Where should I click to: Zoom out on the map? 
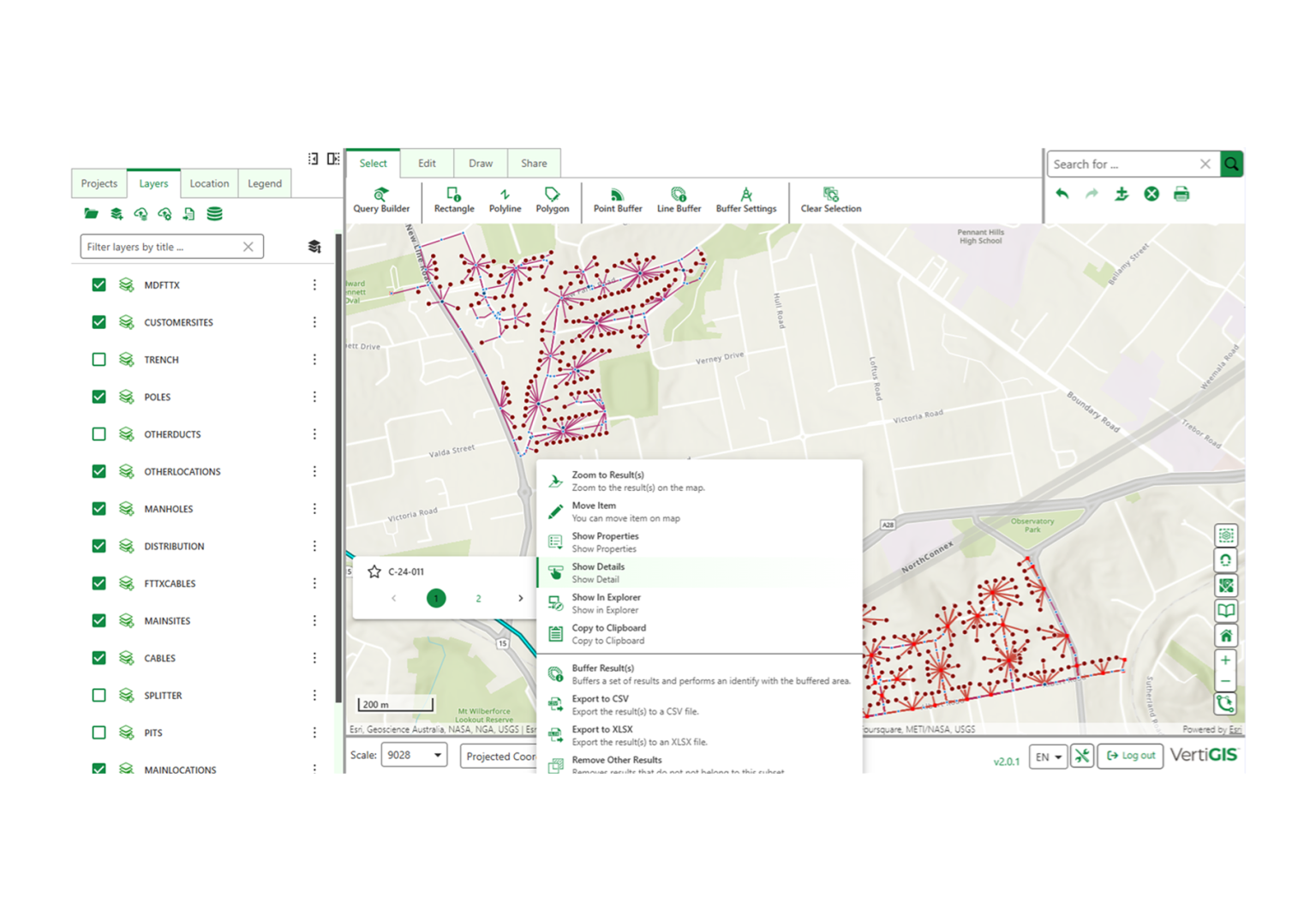tap(1226, 681)
